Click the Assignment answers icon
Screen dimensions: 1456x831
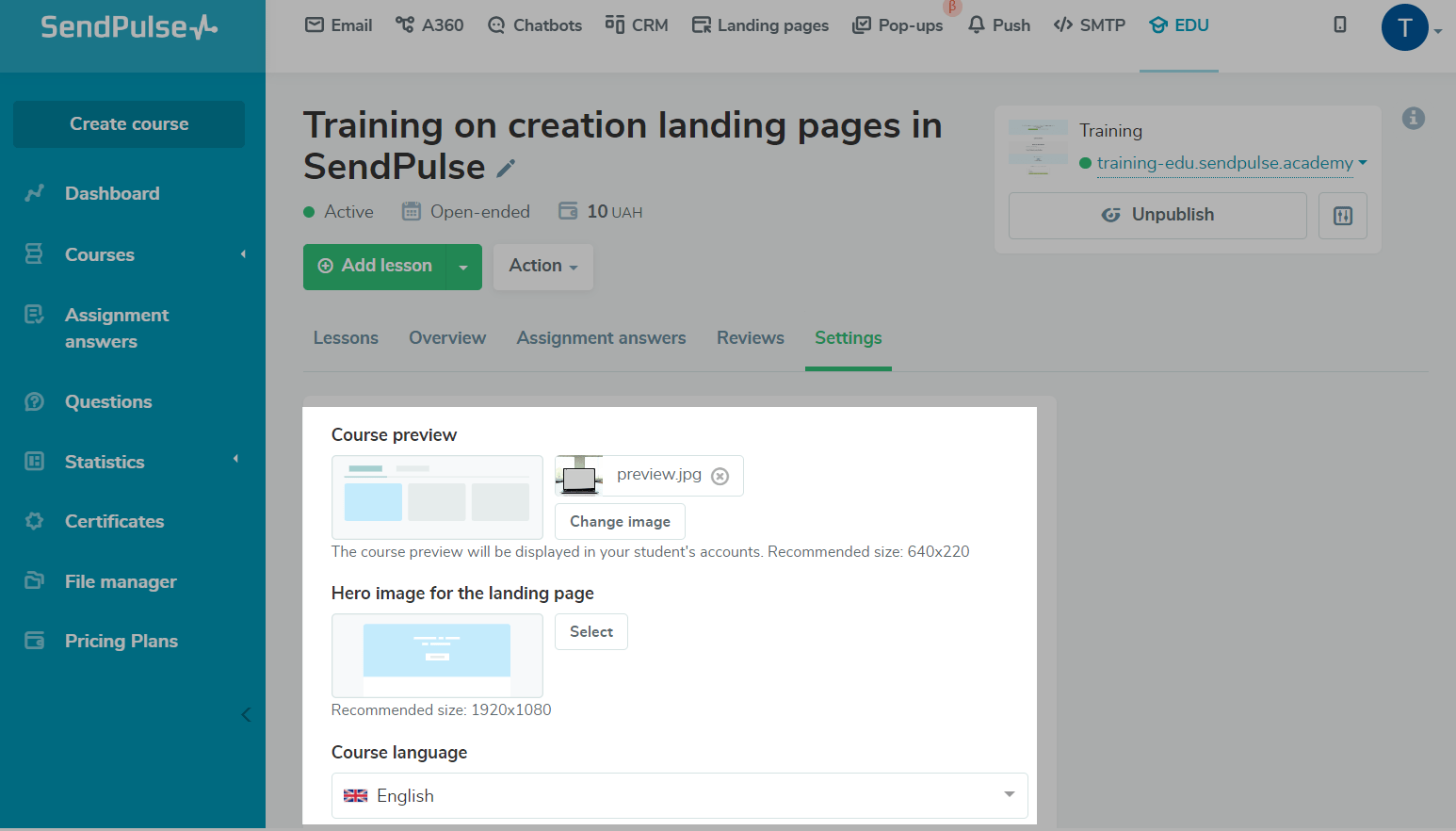pos(34,315)
